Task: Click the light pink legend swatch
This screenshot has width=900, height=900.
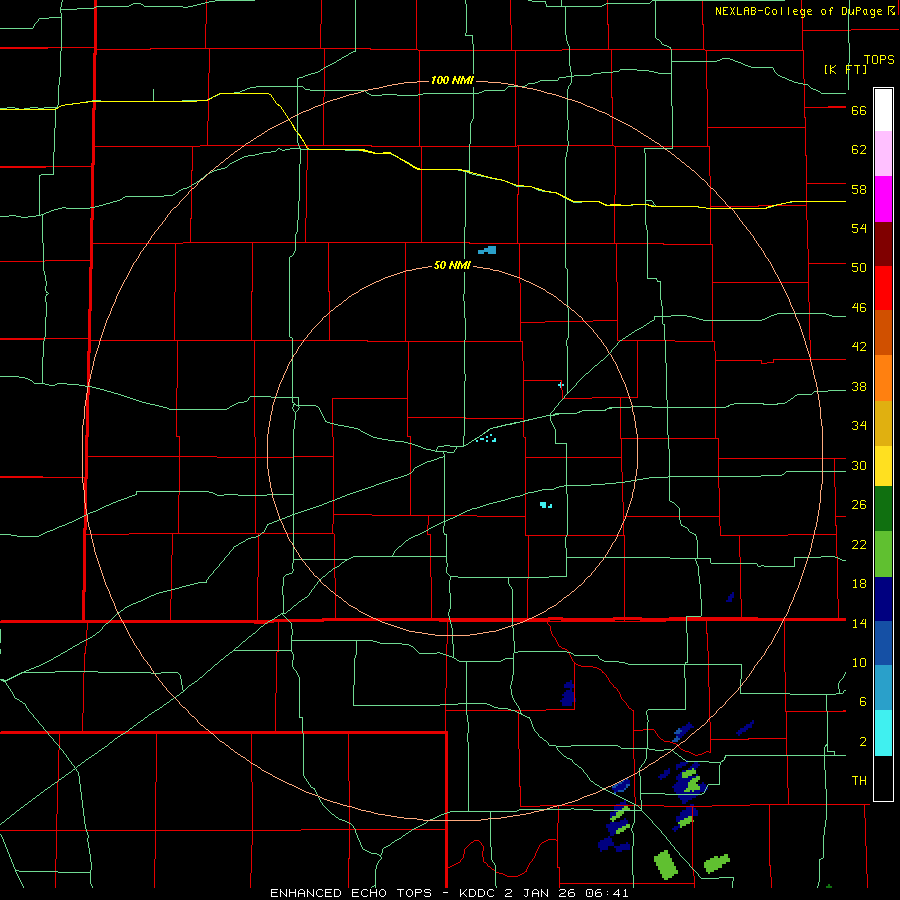Action: coord(883,154)
